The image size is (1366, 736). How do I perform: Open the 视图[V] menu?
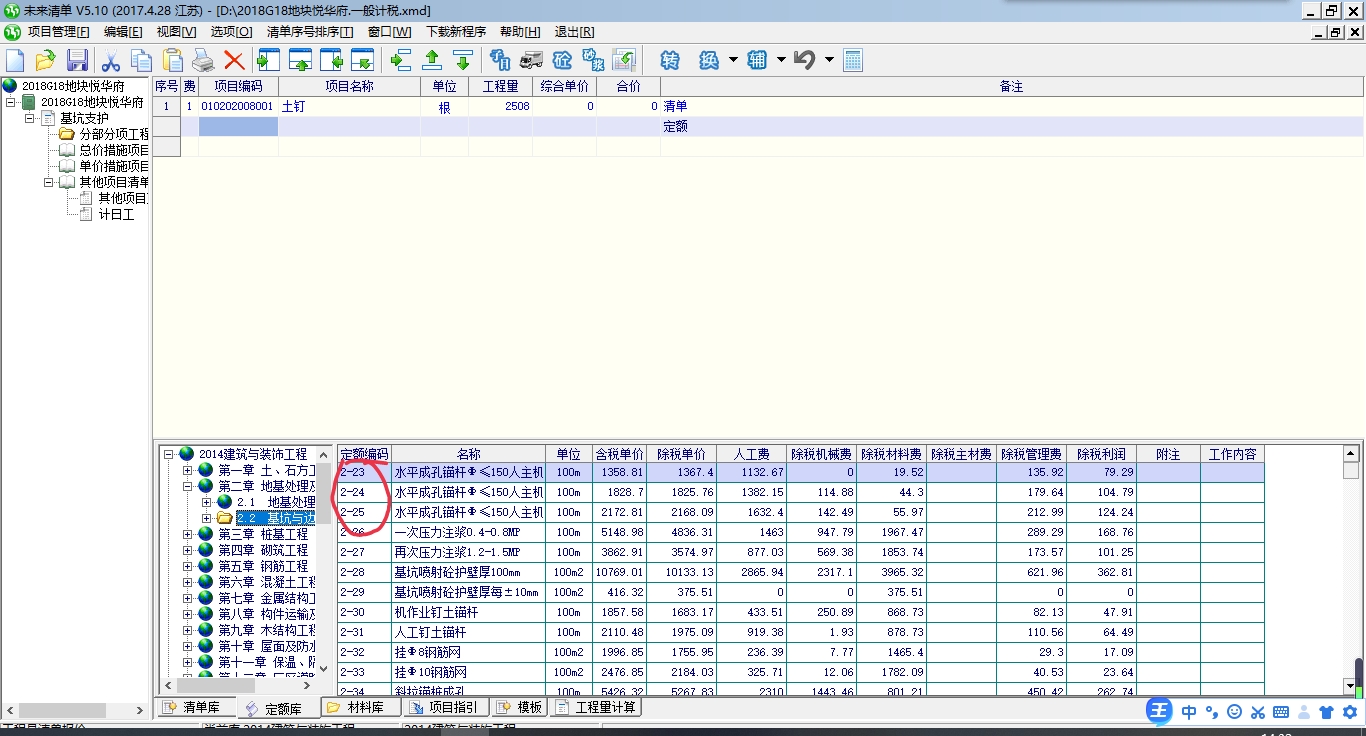point(177,32)
